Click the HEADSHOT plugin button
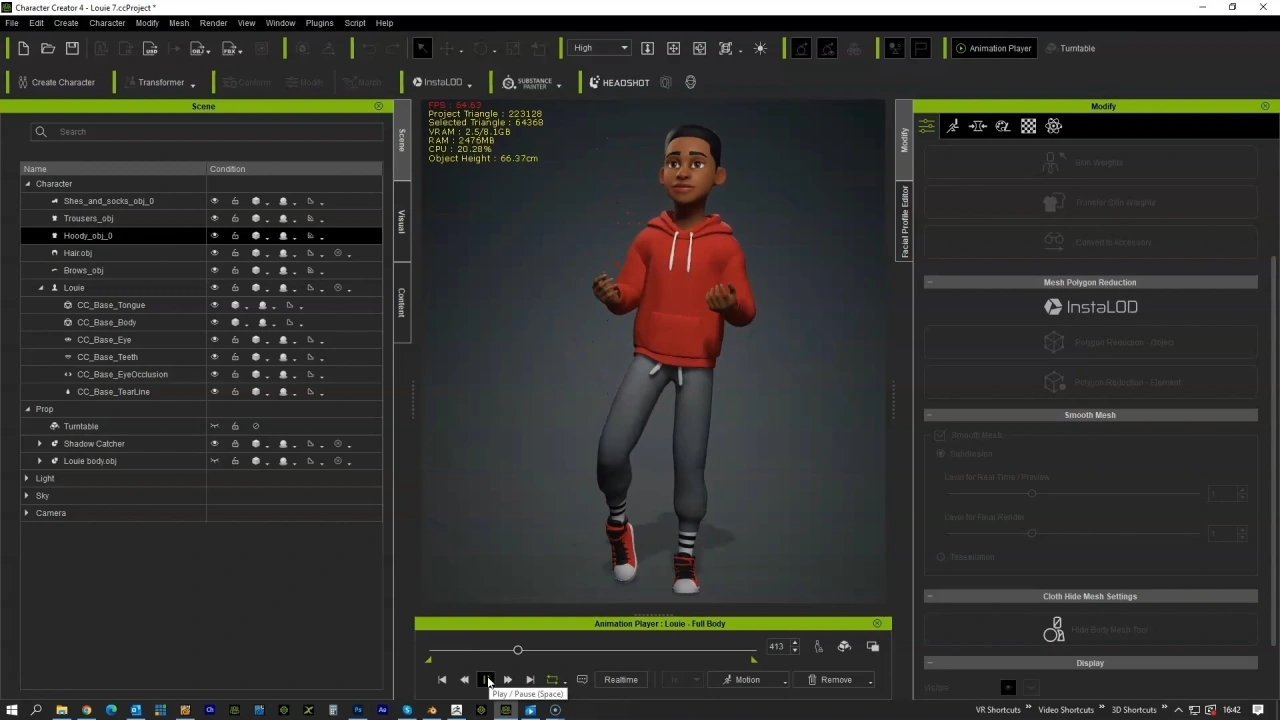 [x=619, y=83]
